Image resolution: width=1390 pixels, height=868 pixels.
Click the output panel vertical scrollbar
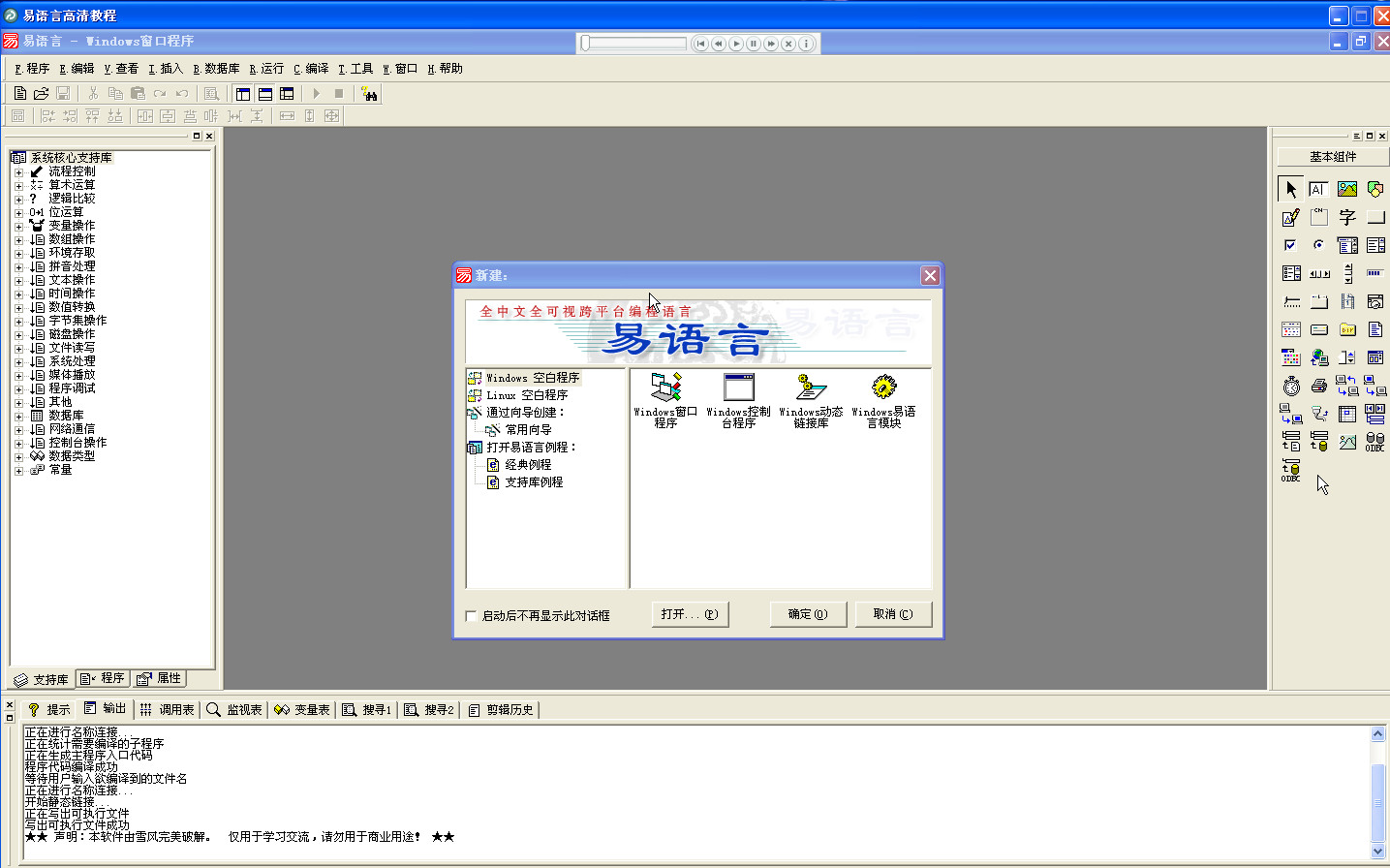click(x=1378, y=792)
